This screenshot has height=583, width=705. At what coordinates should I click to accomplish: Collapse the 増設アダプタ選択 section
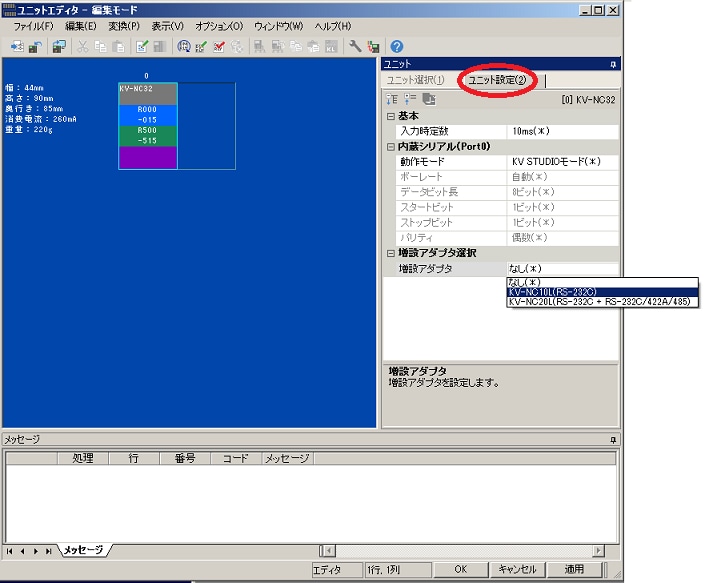click(391, 253)
